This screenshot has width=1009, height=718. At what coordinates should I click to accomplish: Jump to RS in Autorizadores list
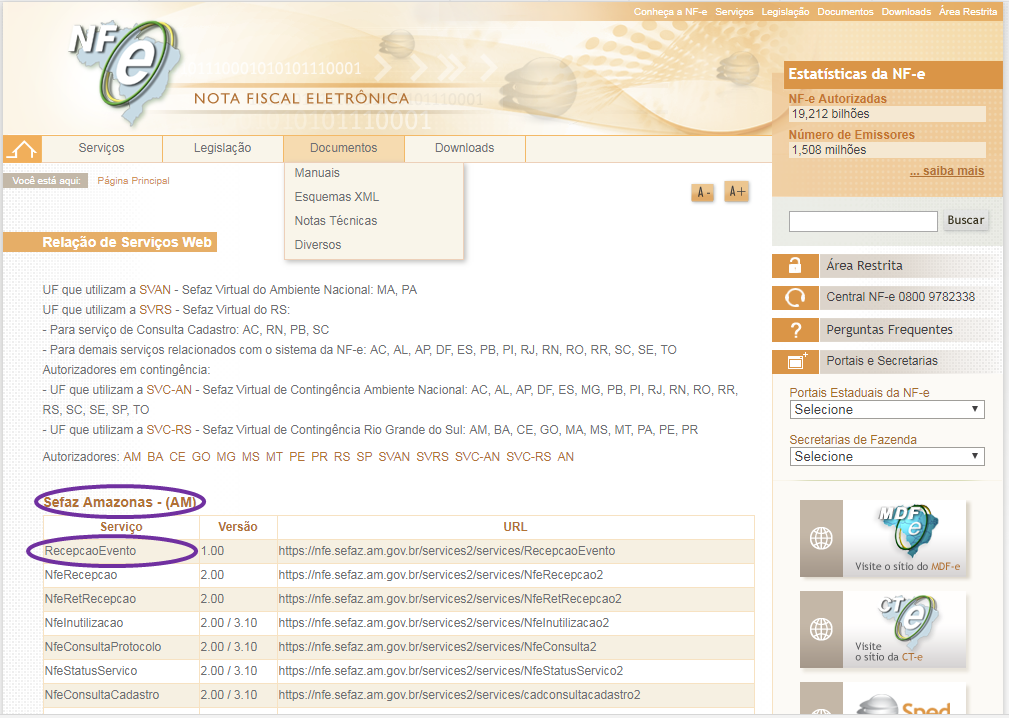342,457
